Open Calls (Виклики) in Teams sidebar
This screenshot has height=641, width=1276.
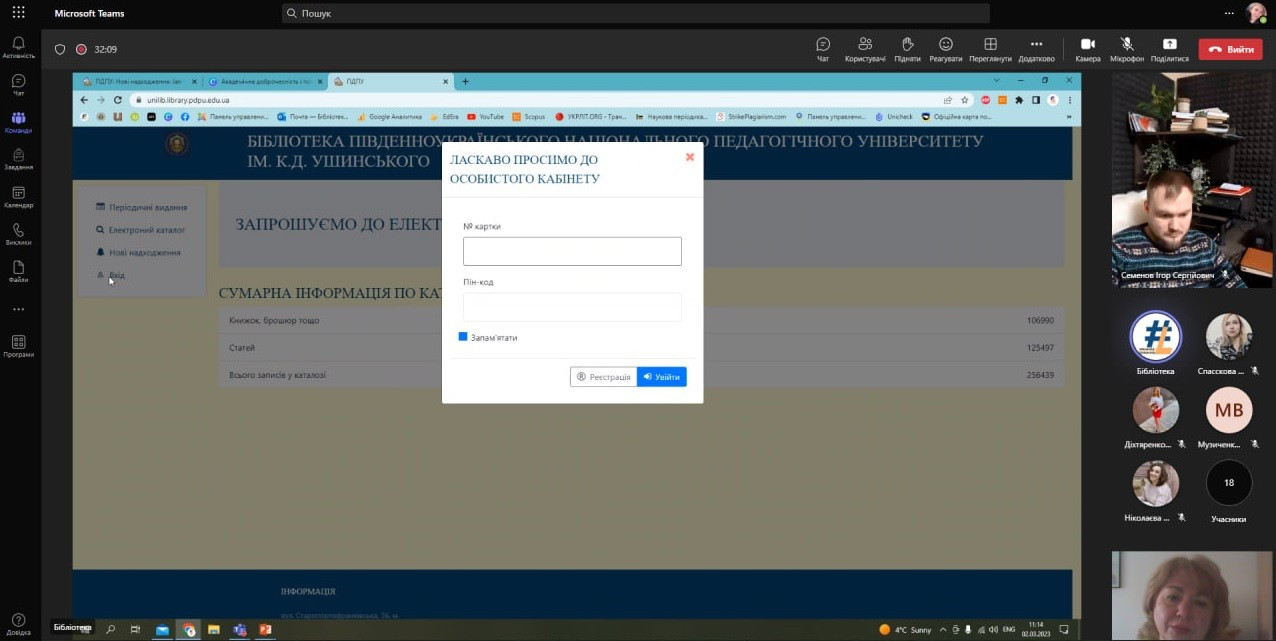coord(18,234)
